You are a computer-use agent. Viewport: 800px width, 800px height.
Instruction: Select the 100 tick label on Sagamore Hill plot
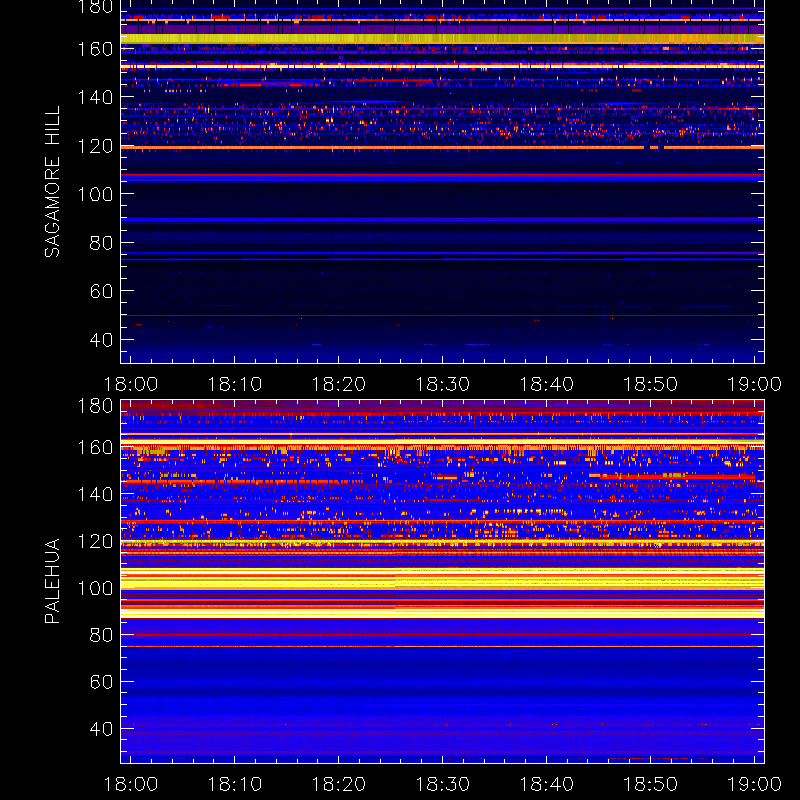pyautogui.click(x=95, y=194)
